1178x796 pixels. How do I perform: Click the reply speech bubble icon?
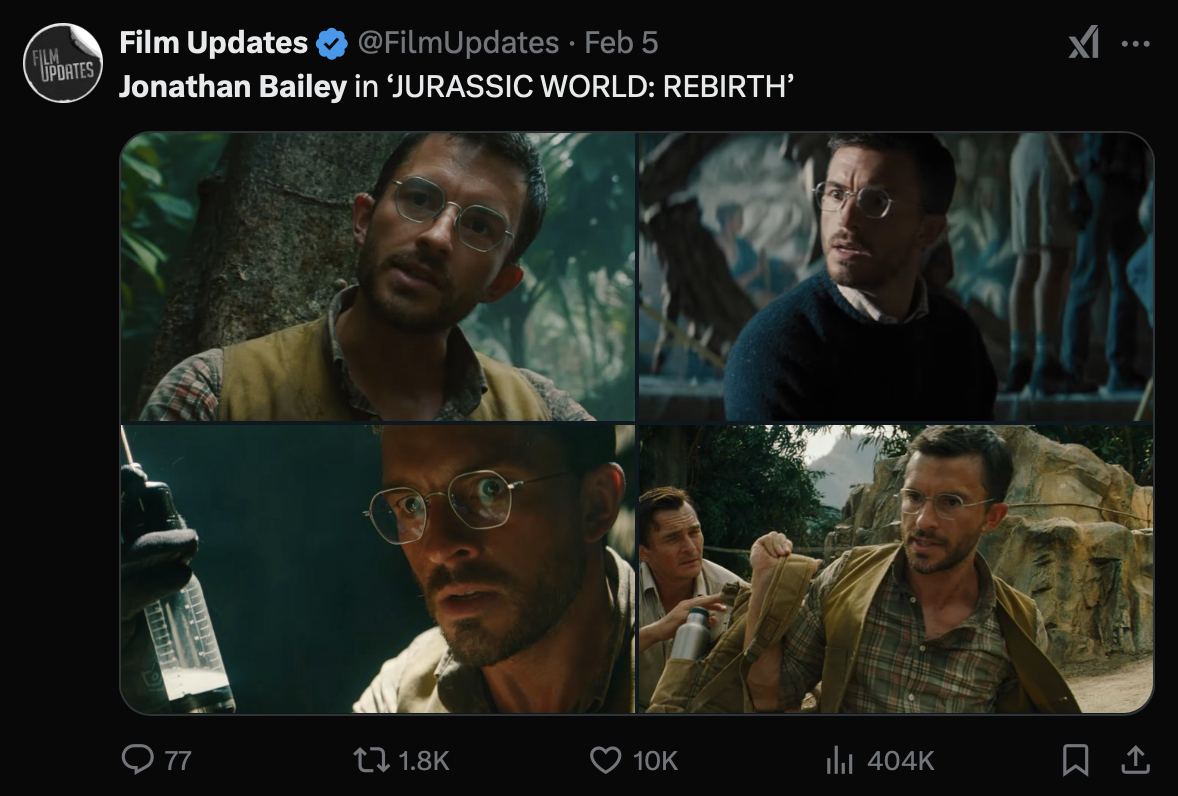pos(137,761)
